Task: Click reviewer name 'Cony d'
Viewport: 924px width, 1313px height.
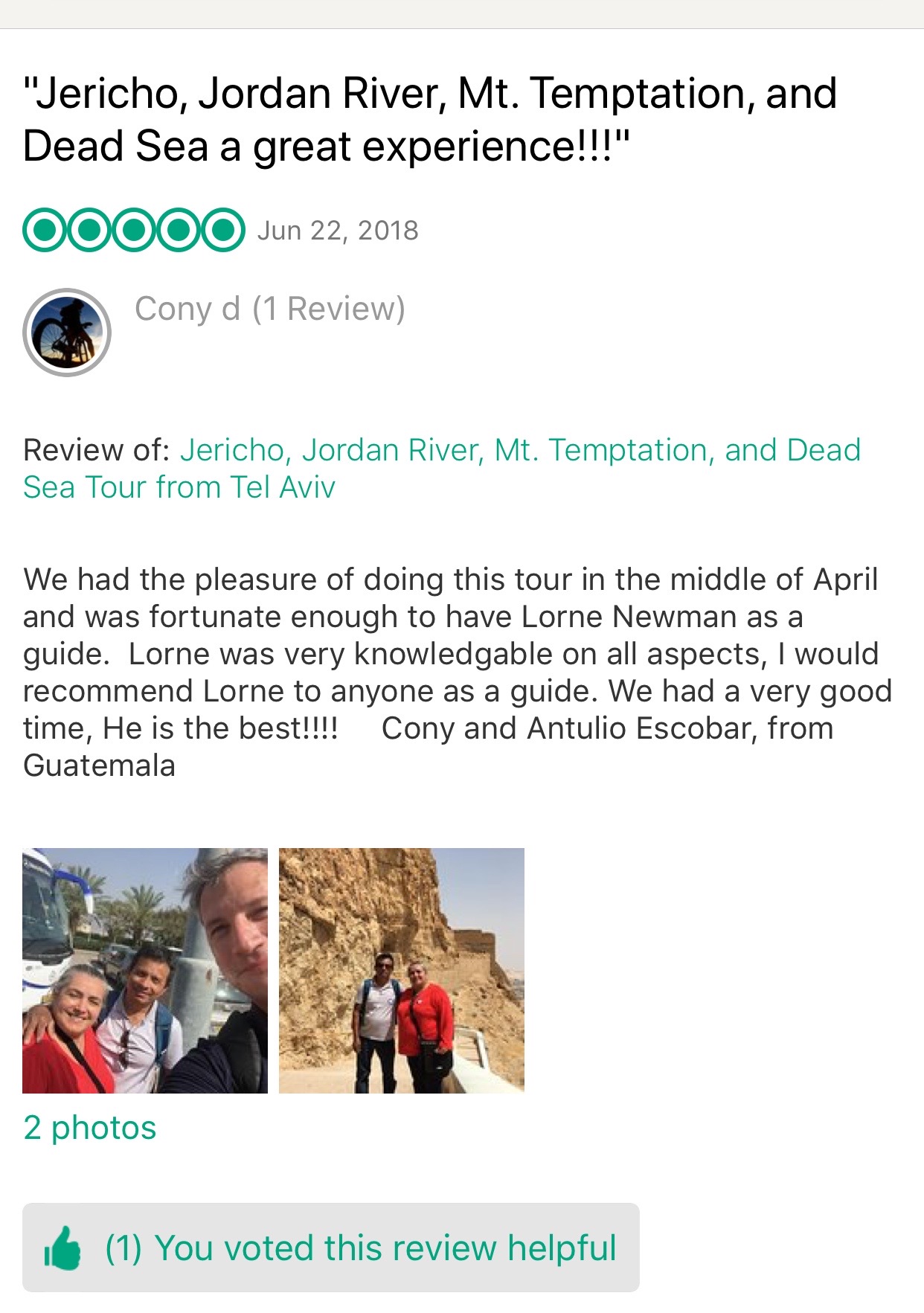Action: [187, 309]
